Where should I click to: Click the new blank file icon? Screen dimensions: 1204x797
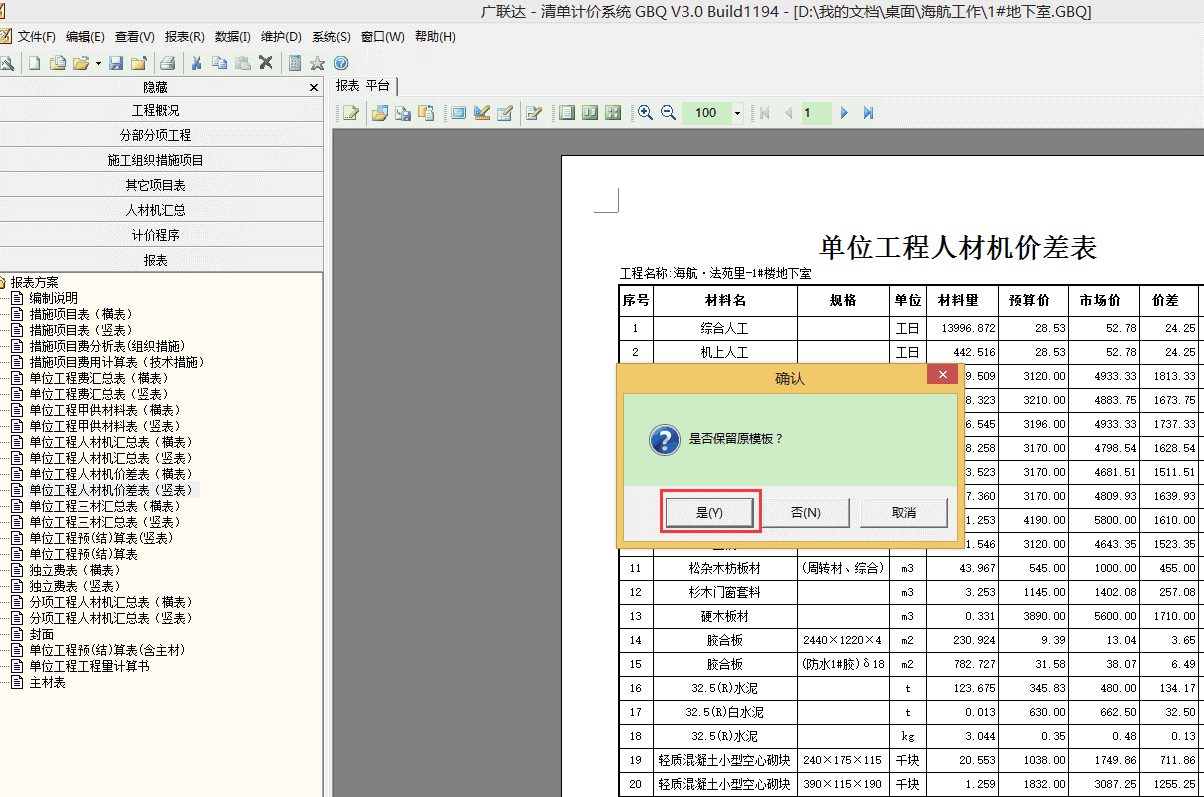[35, 63]
